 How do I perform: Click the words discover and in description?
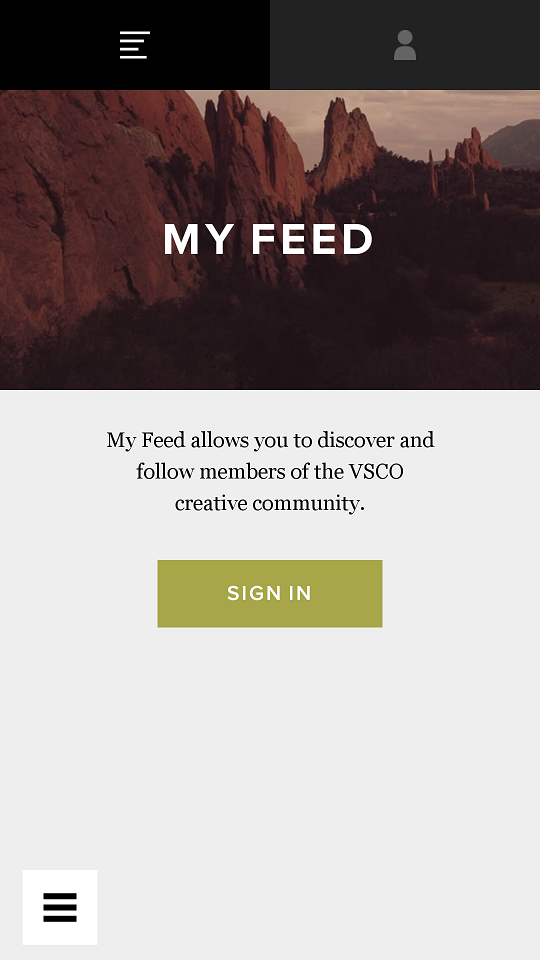tap(376, 440)
